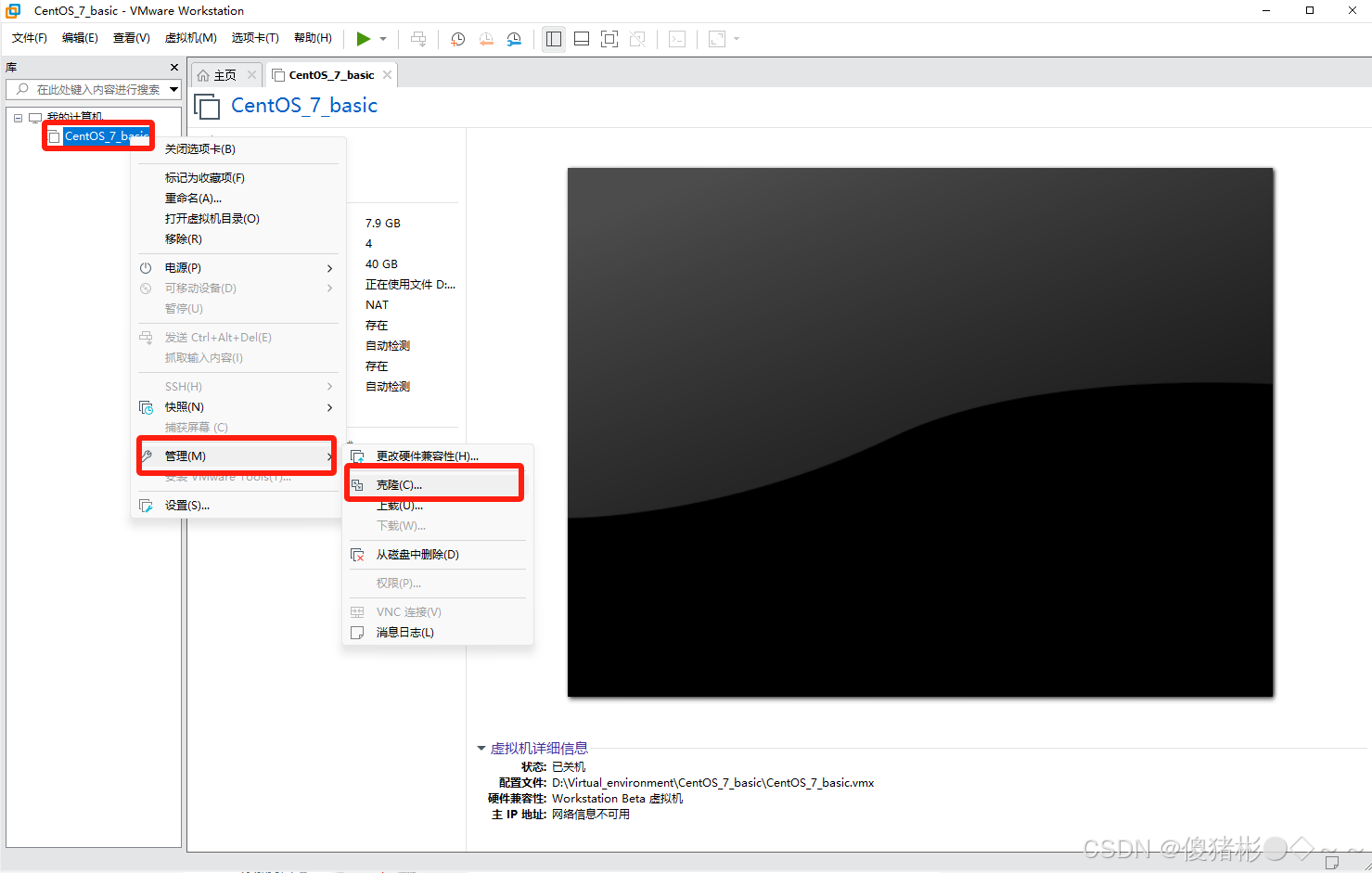Click the message log icon beside 消息日志(L)
1372x873 pixels.
[357, 633]
